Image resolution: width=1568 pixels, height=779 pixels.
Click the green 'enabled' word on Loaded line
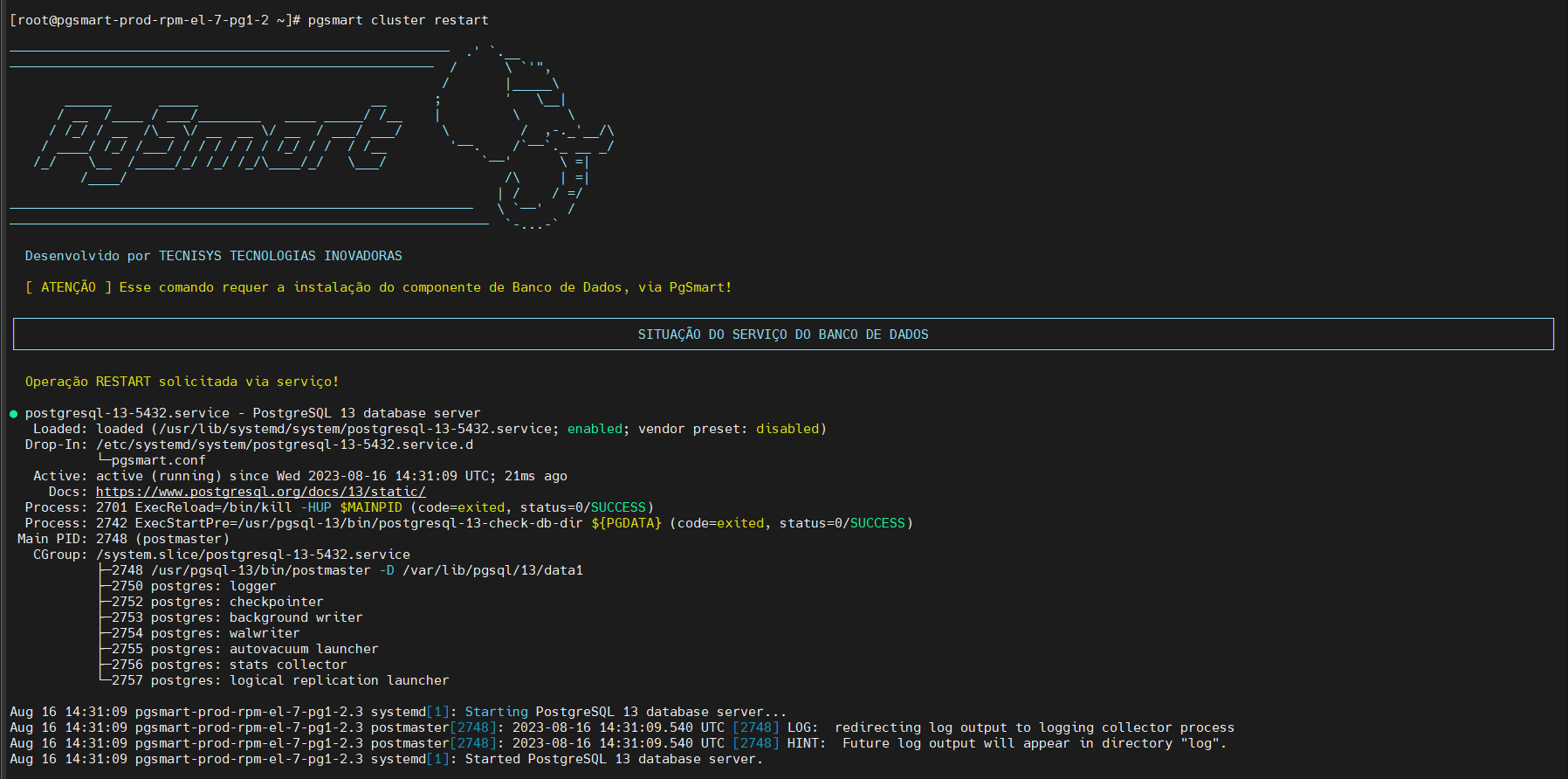click(595, 429)
